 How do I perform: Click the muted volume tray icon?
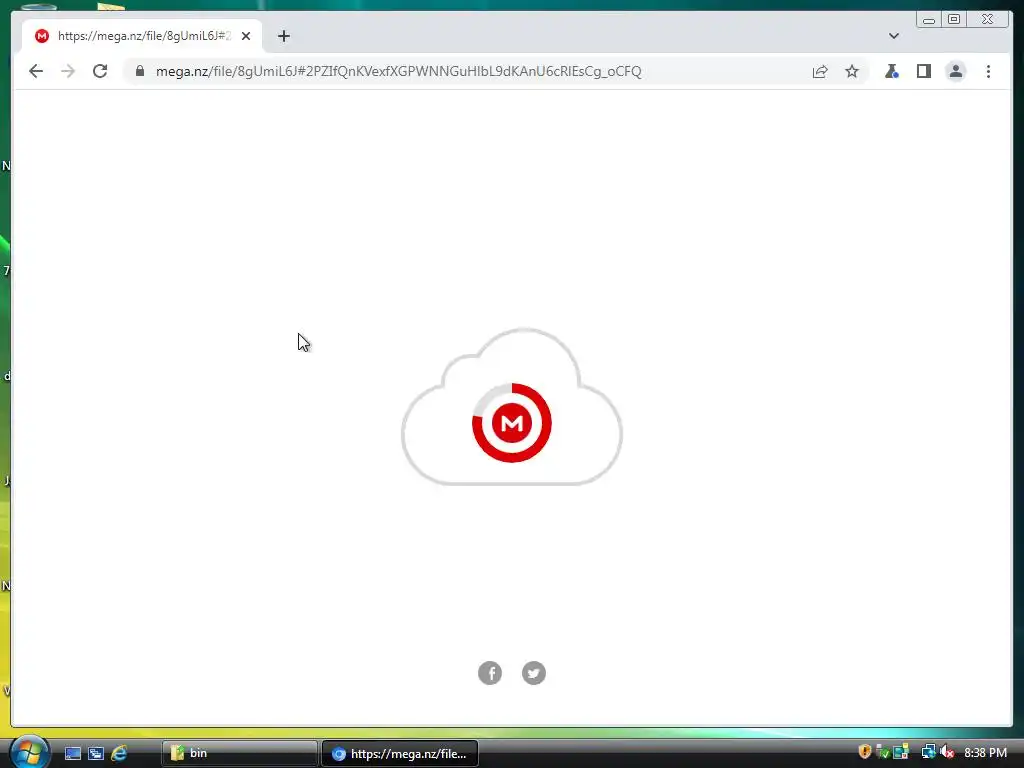947,752
